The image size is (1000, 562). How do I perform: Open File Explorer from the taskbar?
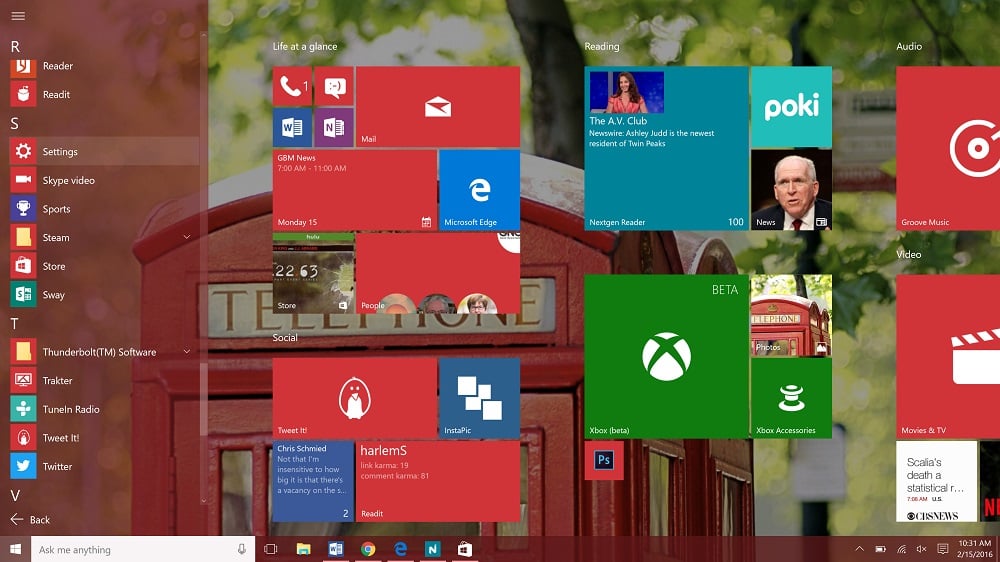point(304,549)
